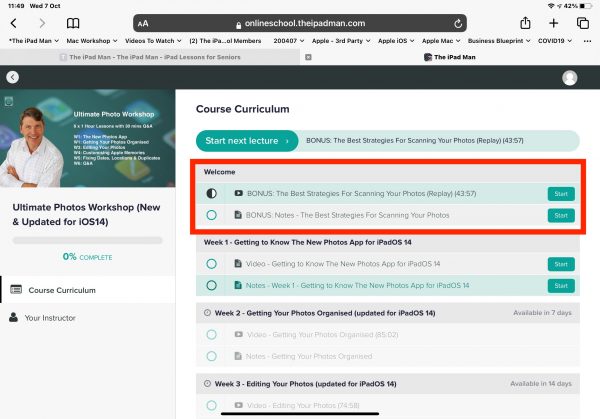Expand the Apple Mac bookmarks folder

(441, 41)
